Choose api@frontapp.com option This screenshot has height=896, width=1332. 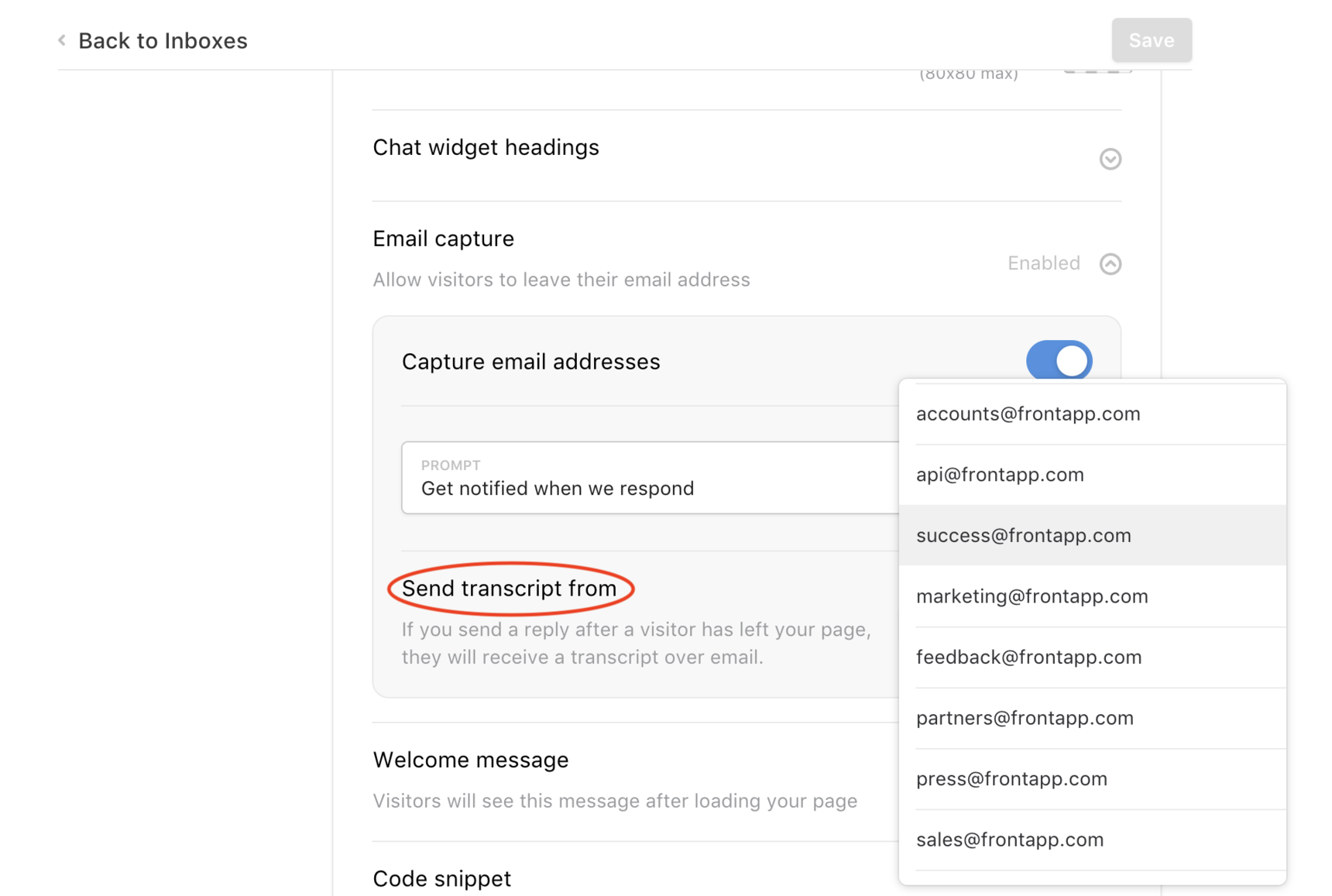click(1093, 475)
